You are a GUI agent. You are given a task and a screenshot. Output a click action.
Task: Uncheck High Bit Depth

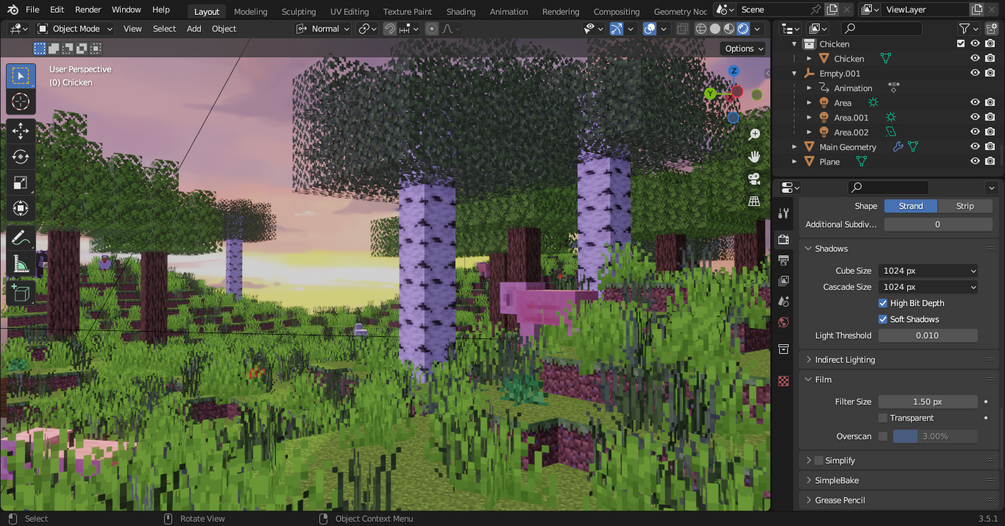pos(883,303)
